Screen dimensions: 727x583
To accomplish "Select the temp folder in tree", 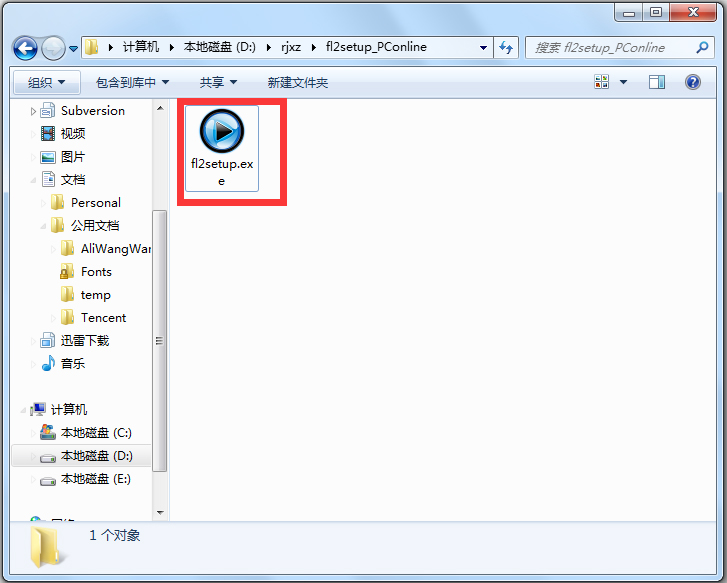I will tap(96, 295).
